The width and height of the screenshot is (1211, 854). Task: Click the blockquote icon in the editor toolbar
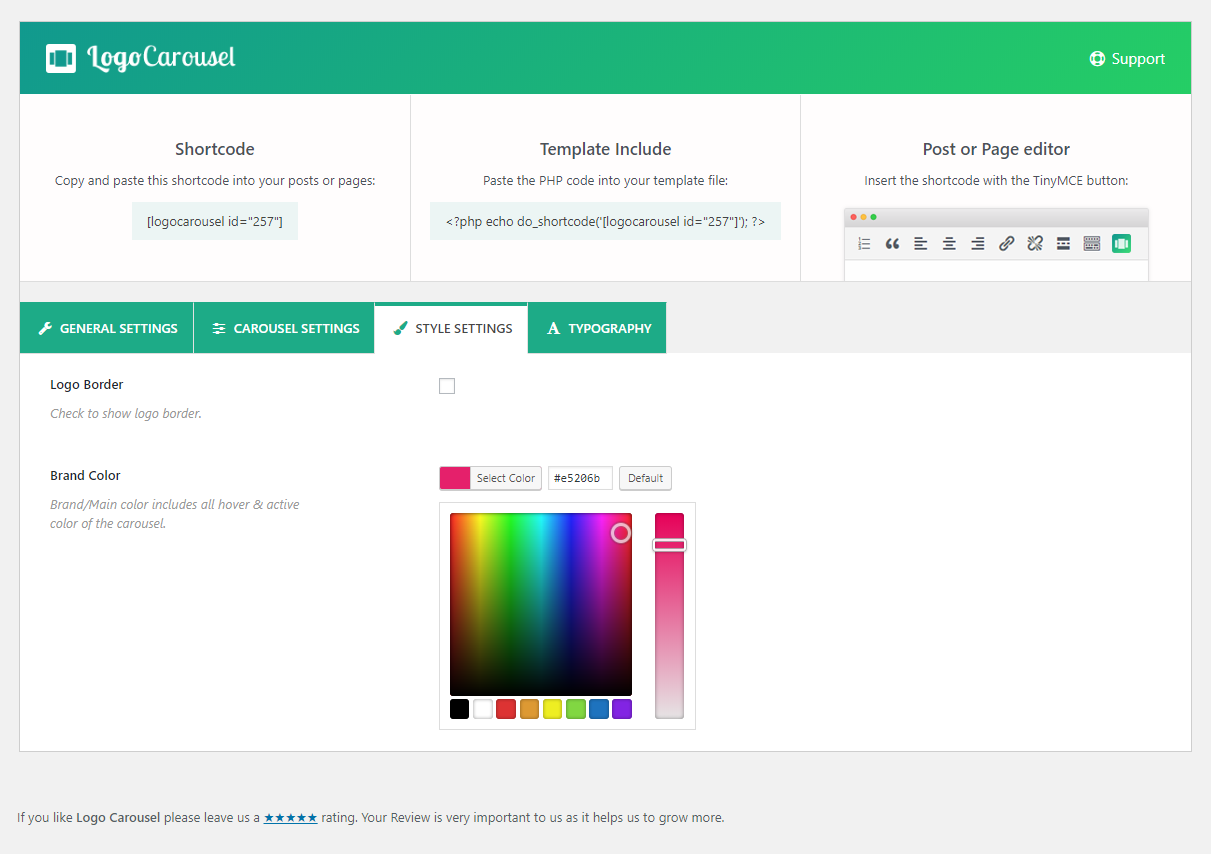click(x=892, y=243)
